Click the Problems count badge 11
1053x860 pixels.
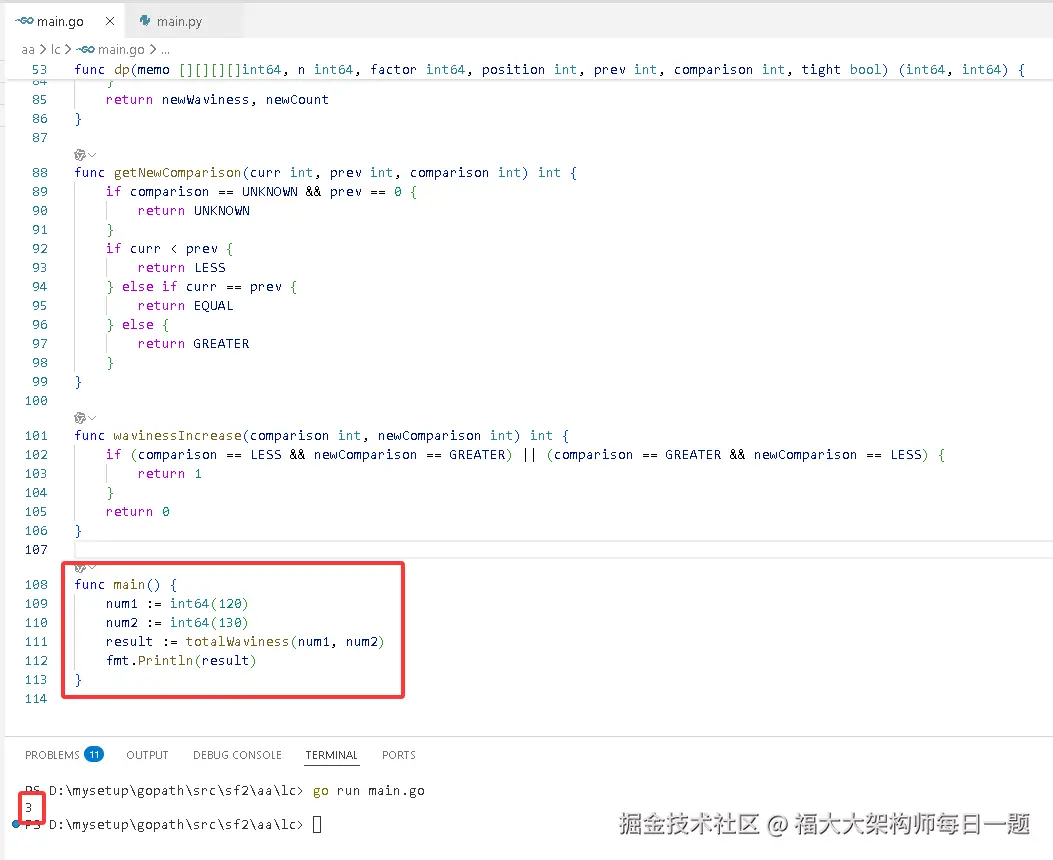coord(94,755)
